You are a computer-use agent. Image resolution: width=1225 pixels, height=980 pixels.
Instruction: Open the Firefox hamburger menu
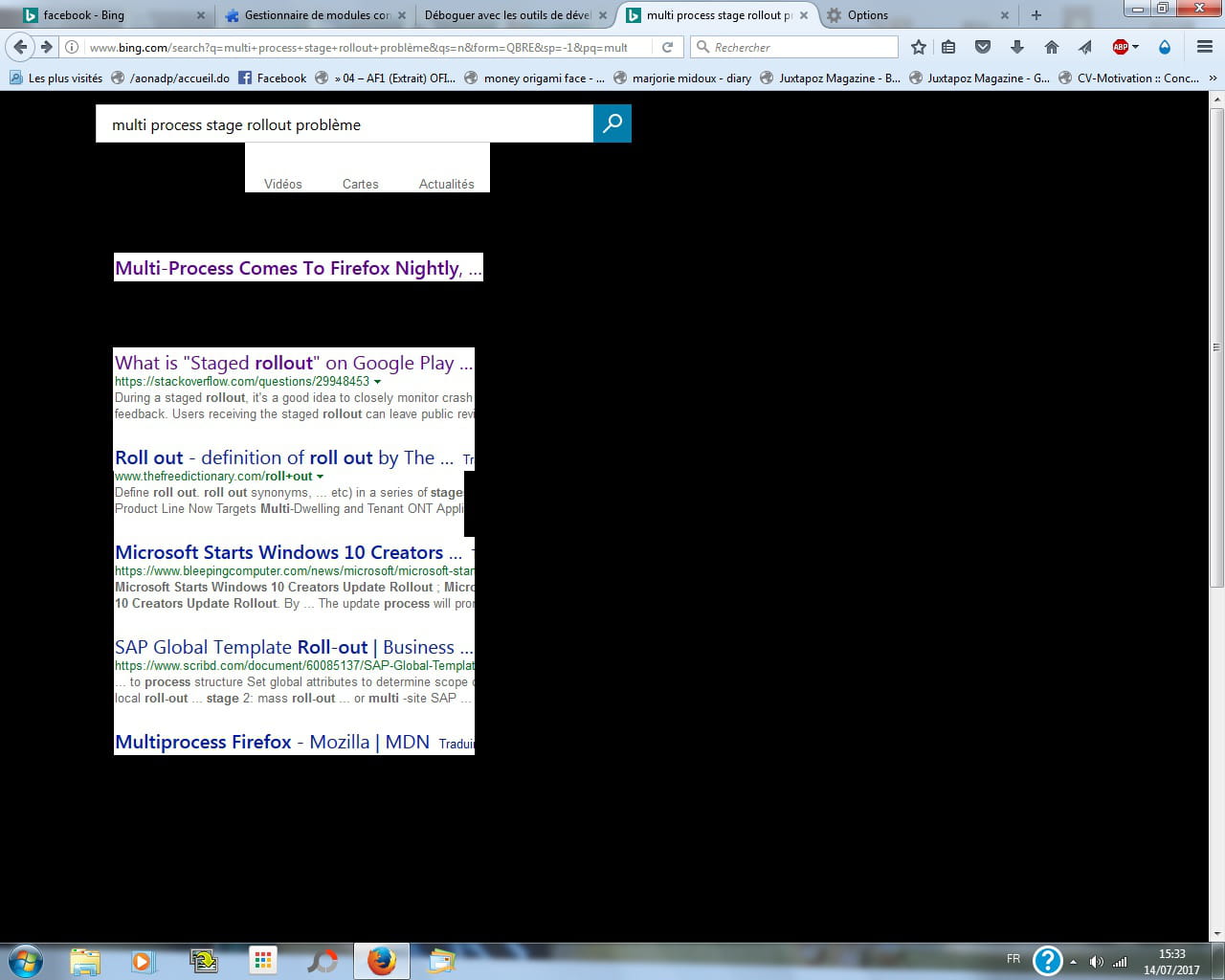pyautogui.click(x=1205, y=47)
